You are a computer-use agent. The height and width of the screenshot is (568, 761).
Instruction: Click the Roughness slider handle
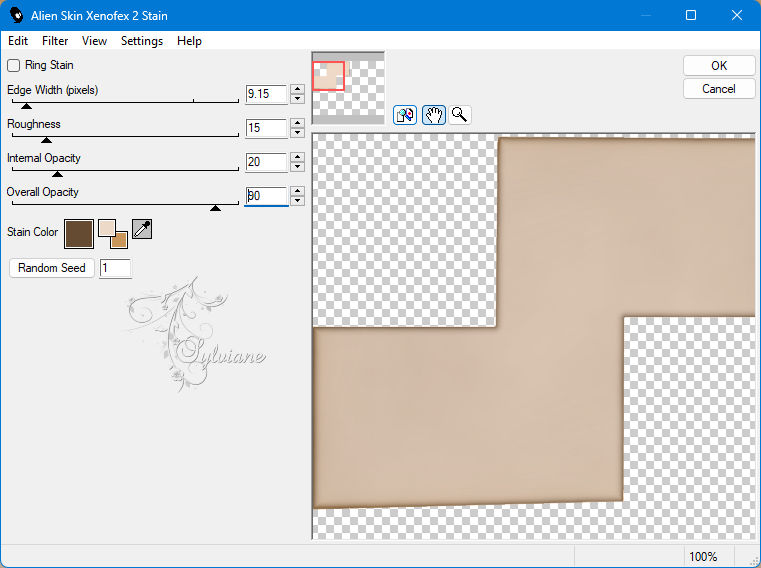pyautogui.click(x=46, y=140)
